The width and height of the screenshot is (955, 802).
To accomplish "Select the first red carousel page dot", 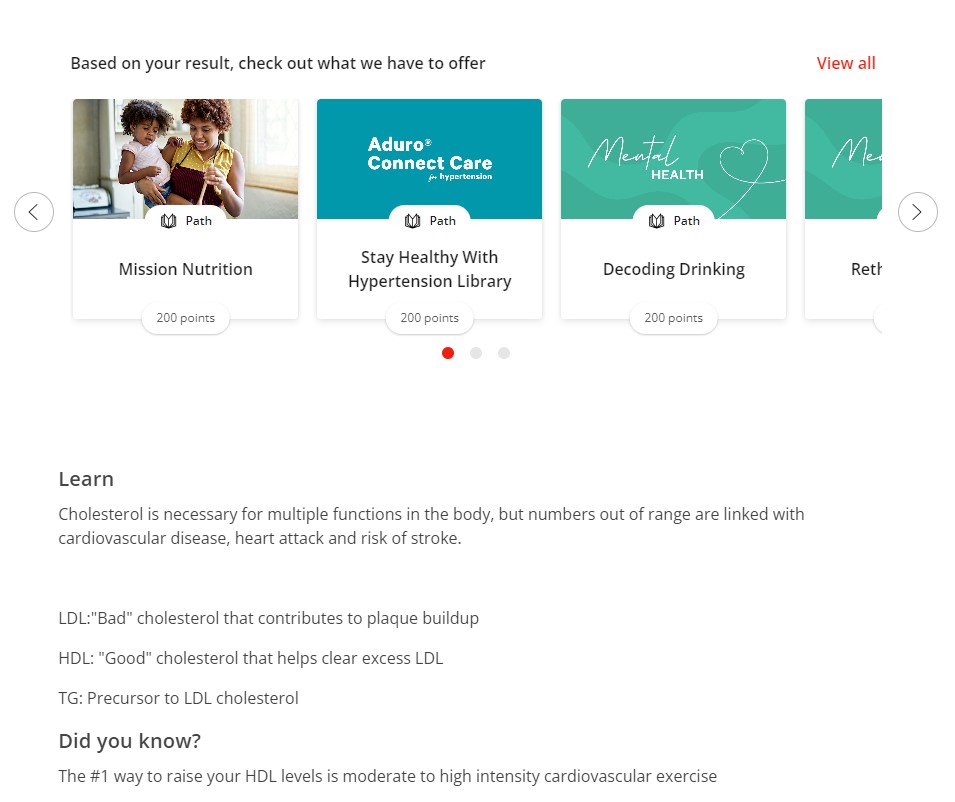I will (448, 353).
